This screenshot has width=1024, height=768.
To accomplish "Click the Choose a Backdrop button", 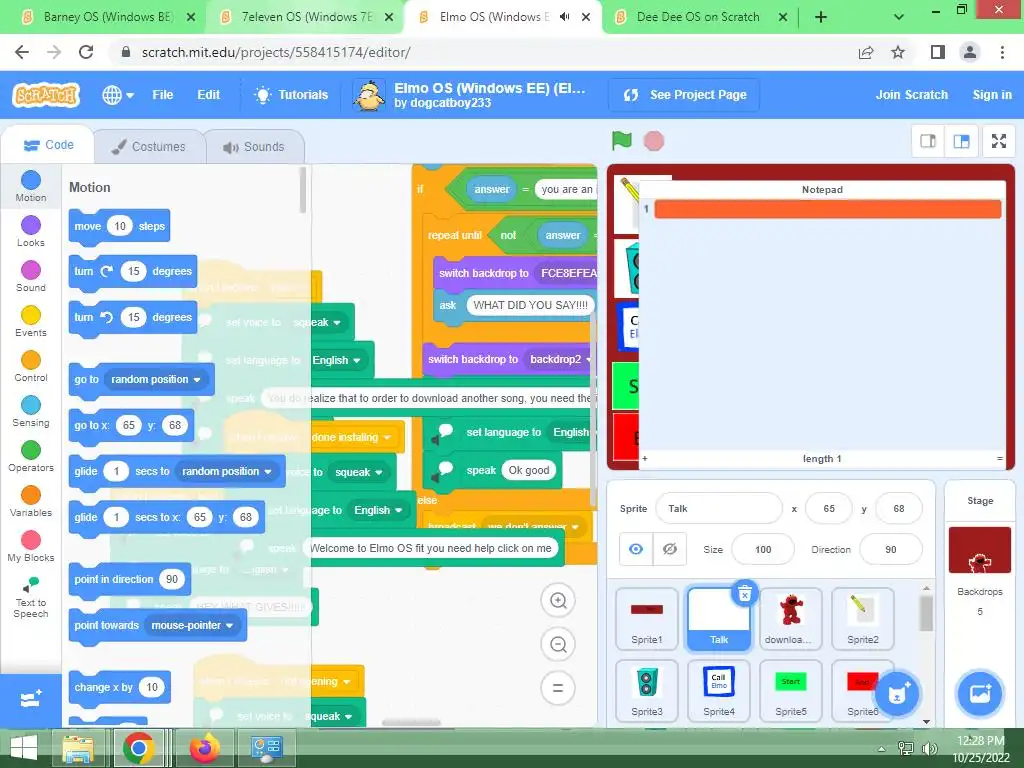I will [x=980, y=694].
